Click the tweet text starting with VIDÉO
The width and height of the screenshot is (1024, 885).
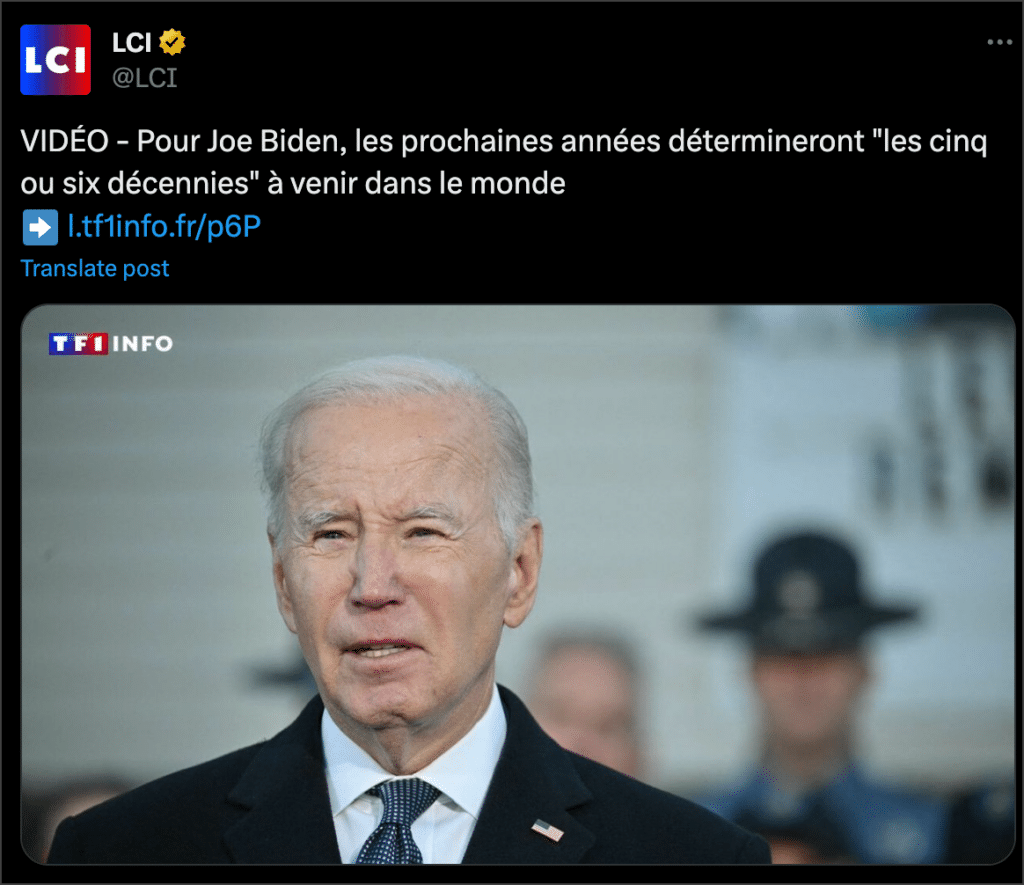[504, 162]
